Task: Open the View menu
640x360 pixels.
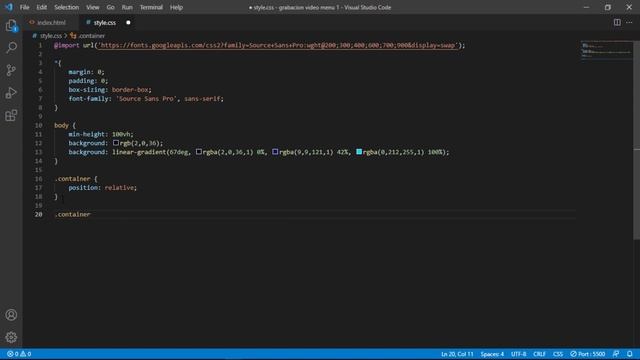Action: [x=93, y=7]
